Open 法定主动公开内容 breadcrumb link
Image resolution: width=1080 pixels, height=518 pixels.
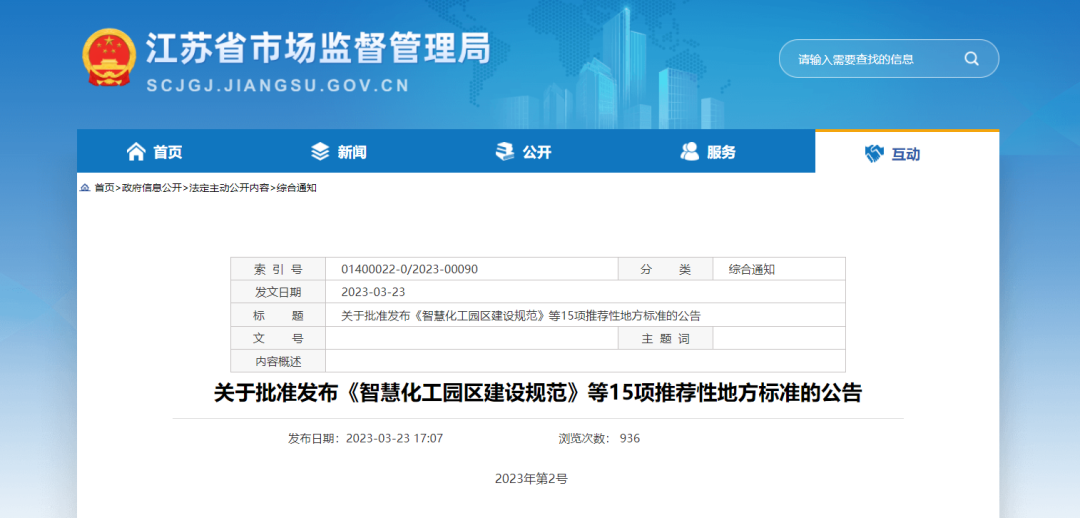point(229,188)
